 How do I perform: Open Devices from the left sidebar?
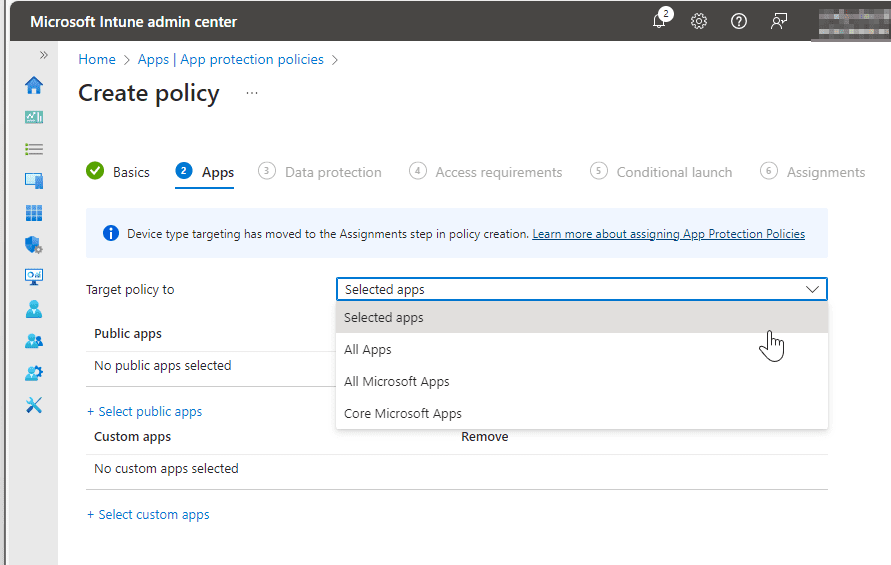[x=34, y=181]
